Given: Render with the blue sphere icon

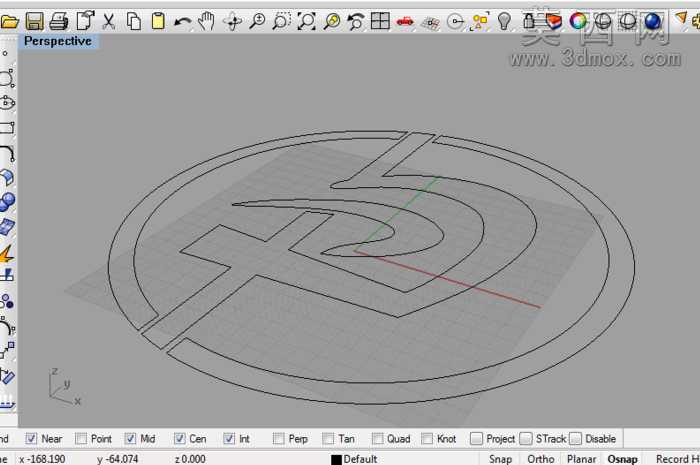Looking at the screenshot, I should click(x=653, y=21).
